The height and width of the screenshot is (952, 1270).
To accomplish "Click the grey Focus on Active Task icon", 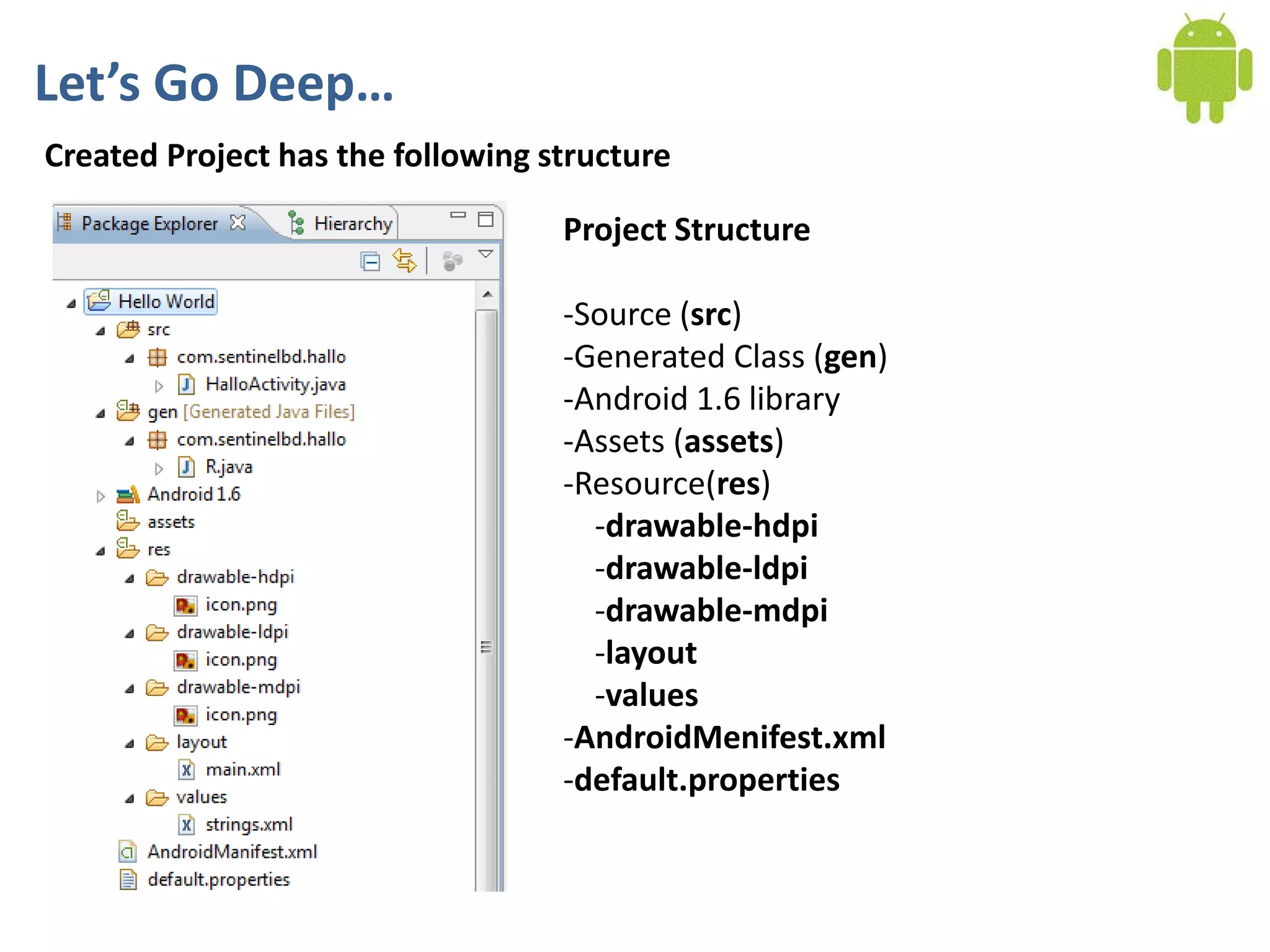I will (x=453, y=261).
